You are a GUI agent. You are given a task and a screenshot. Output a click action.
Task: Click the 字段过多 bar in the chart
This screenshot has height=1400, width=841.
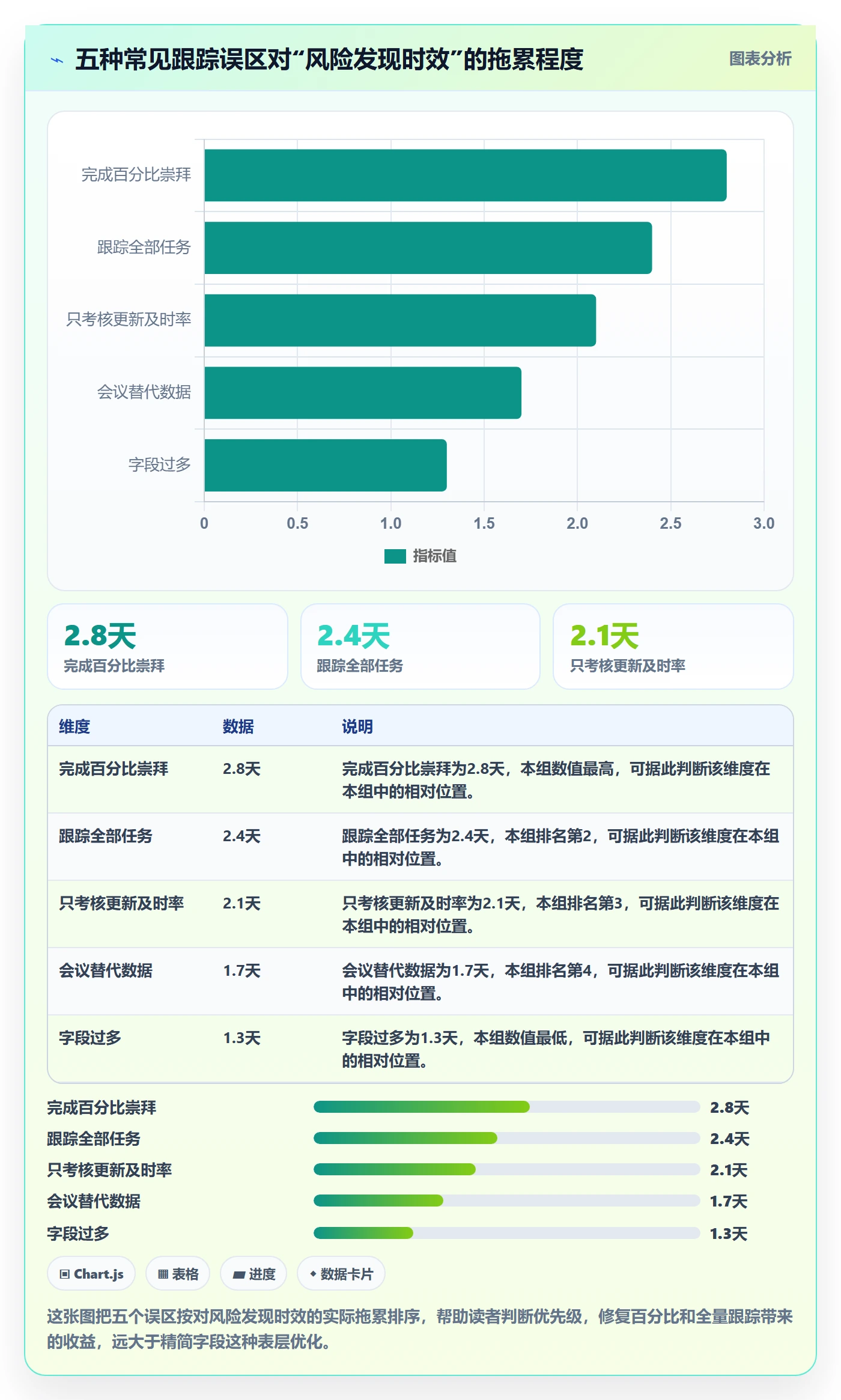tap(326, 465)
